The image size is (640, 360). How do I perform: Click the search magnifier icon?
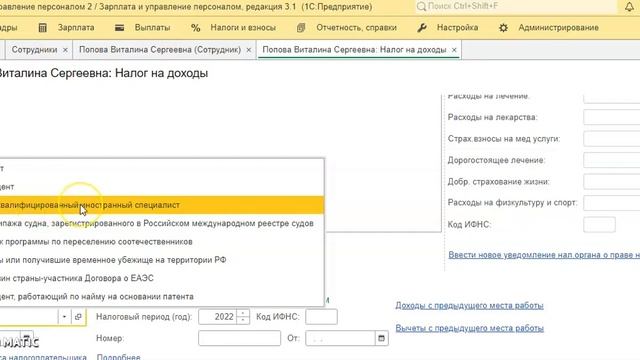(421, 7)
